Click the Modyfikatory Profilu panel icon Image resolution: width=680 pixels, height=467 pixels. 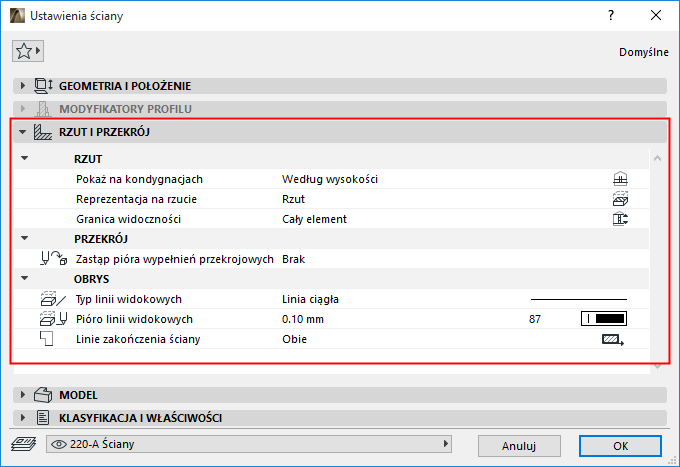43,109
